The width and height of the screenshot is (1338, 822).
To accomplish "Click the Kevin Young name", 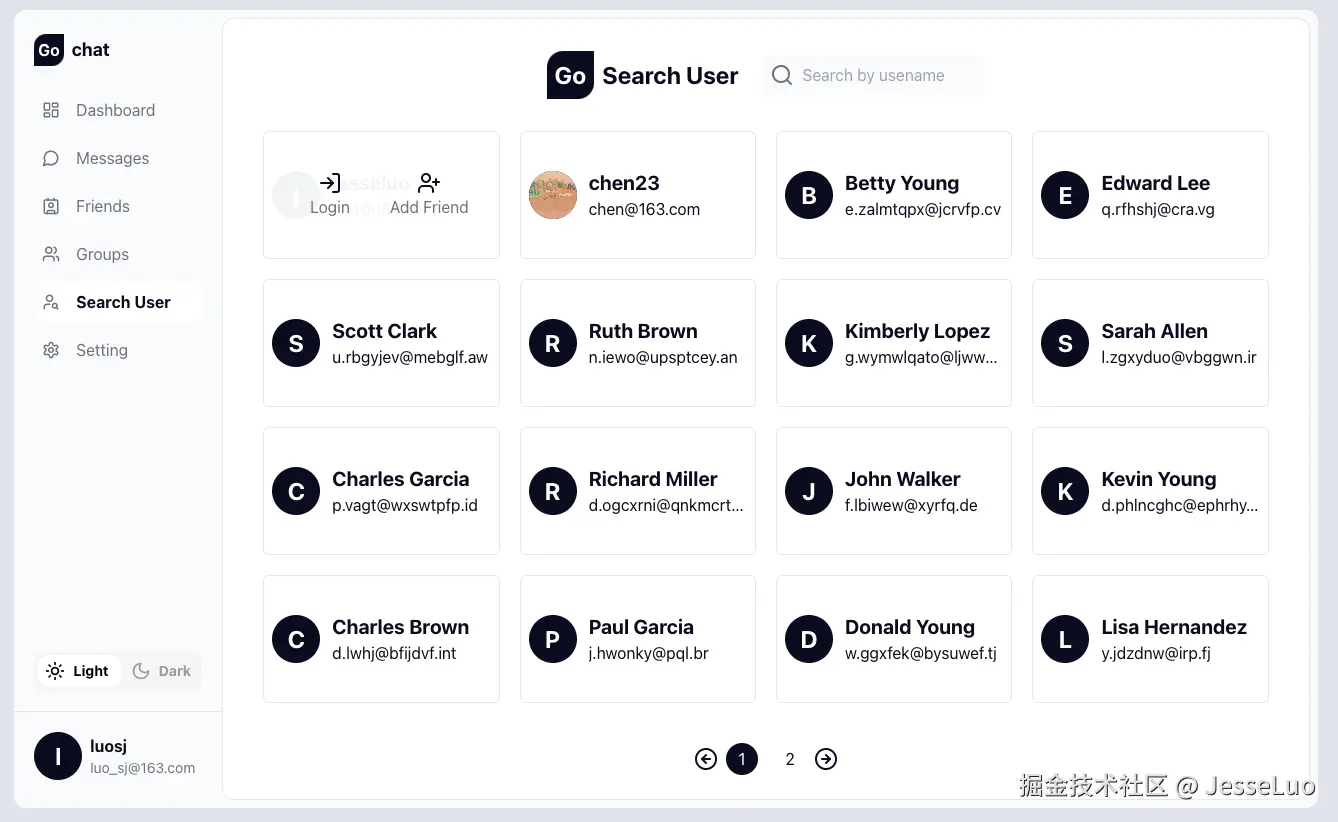I will point(1159,479).
